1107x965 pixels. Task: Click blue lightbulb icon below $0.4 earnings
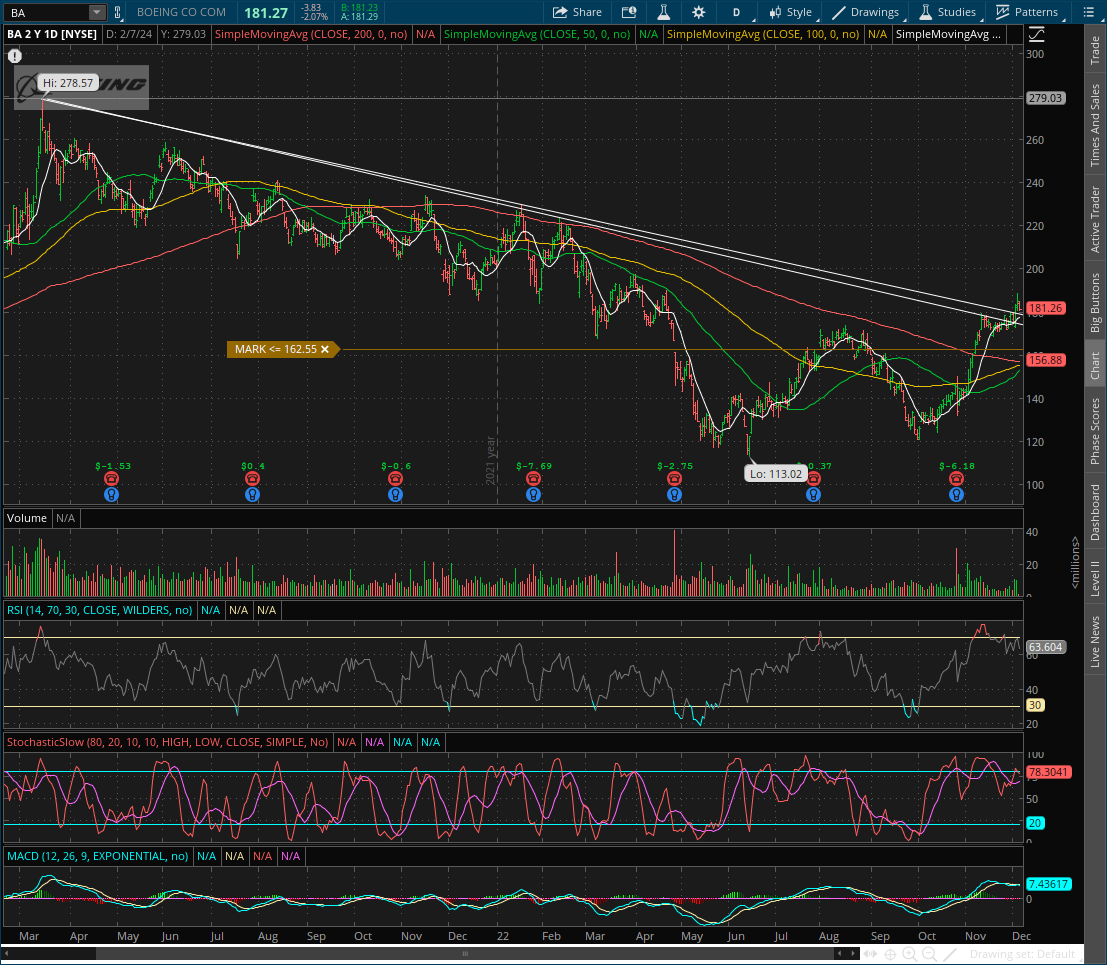point(252,495)
